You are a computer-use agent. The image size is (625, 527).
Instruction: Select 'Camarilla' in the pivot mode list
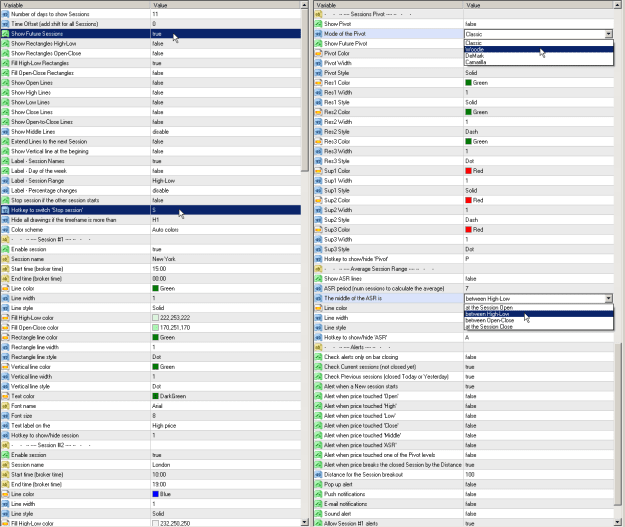click(539, 62)
